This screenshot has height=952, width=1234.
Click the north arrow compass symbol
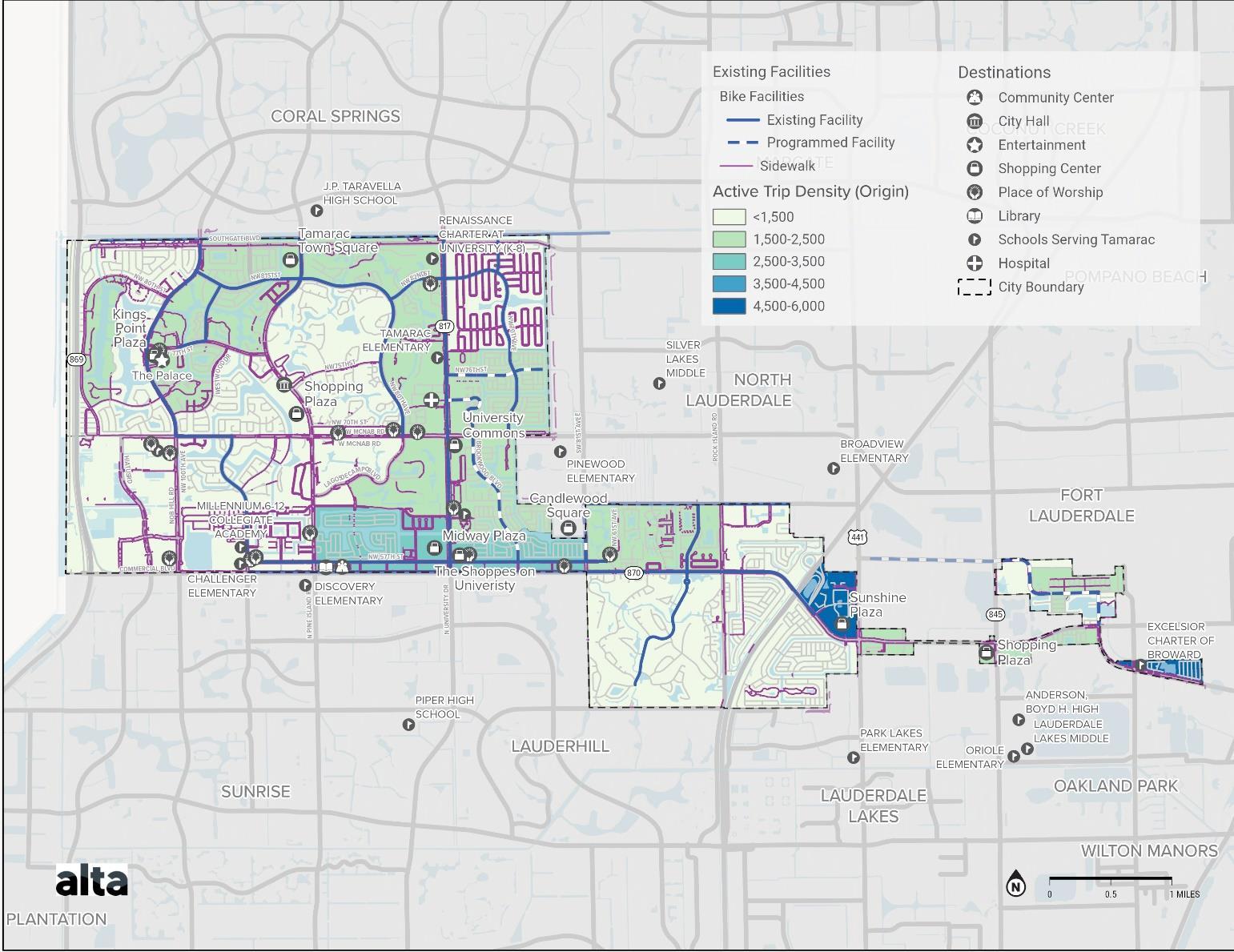[1016, 883]
